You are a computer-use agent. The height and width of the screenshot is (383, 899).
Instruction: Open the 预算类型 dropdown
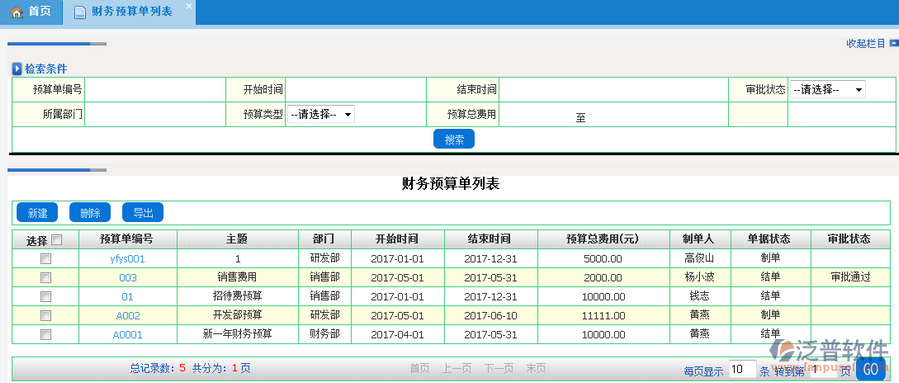tap(320, 114)
